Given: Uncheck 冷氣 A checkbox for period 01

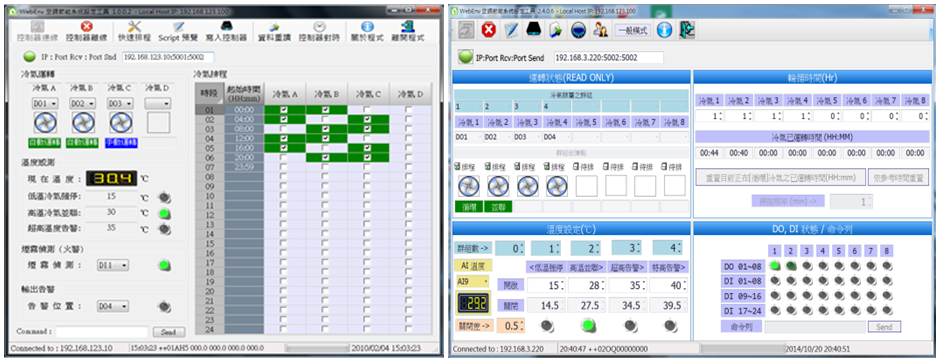Looking at the screenshot, I should pos(284,110).
